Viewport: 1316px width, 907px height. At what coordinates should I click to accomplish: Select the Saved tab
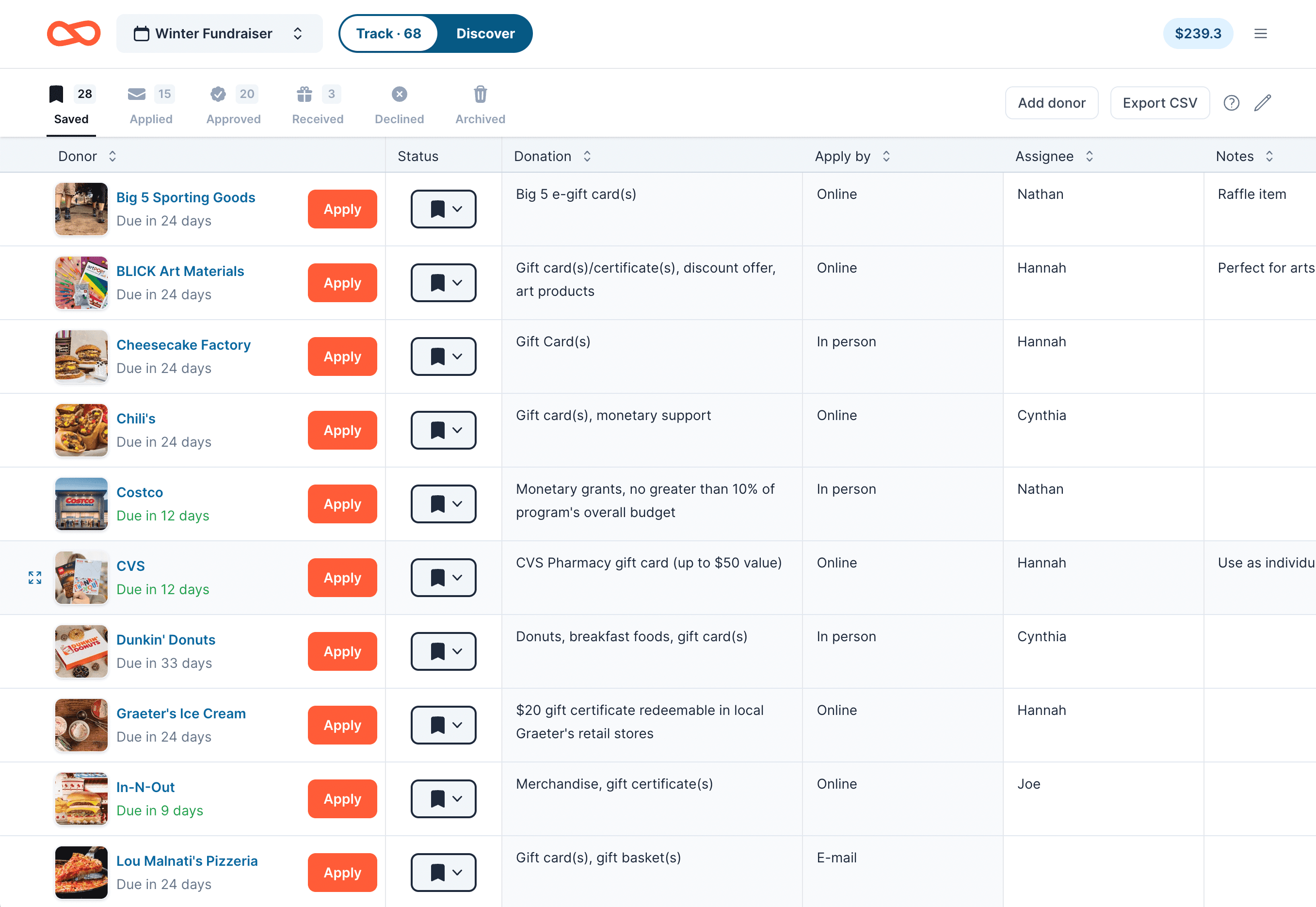point(71,106)
